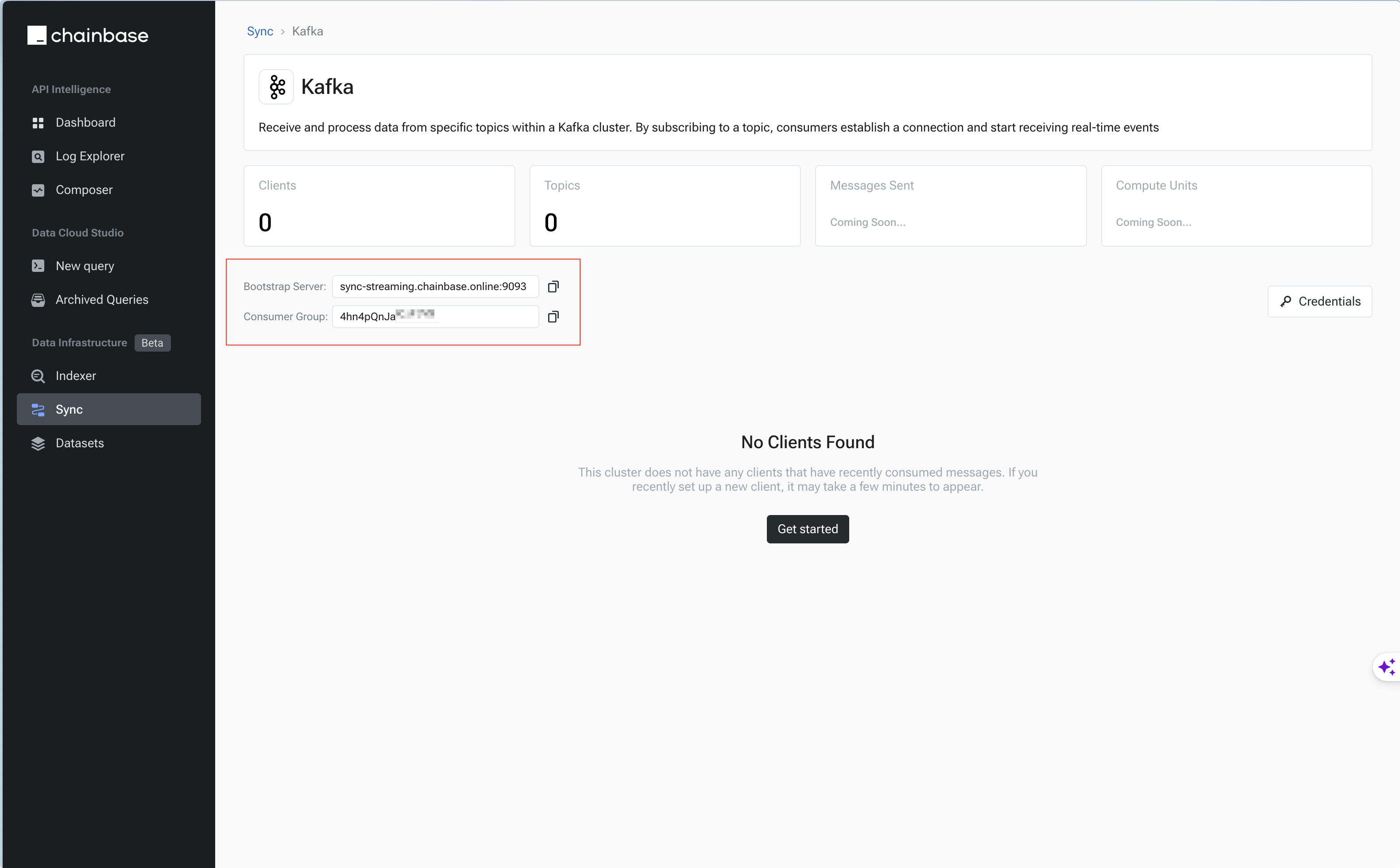Go to Composer page
This screenshot has width=1400, height=868.
tap(84, 190)
